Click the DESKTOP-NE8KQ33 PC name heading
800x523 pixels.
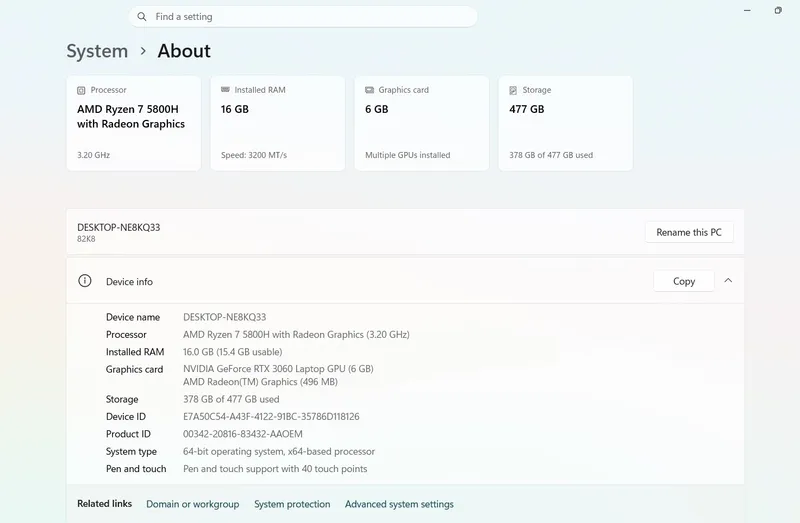click(x=118, y=228)
